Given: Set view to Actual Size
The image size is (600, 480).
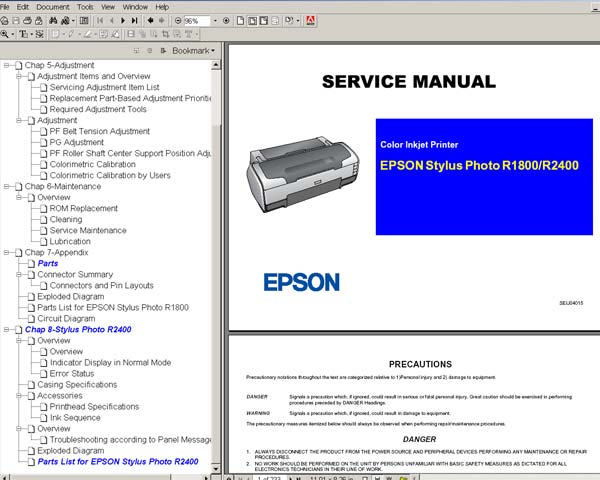Looking at the screenshot, I should [x=240, y=21].
